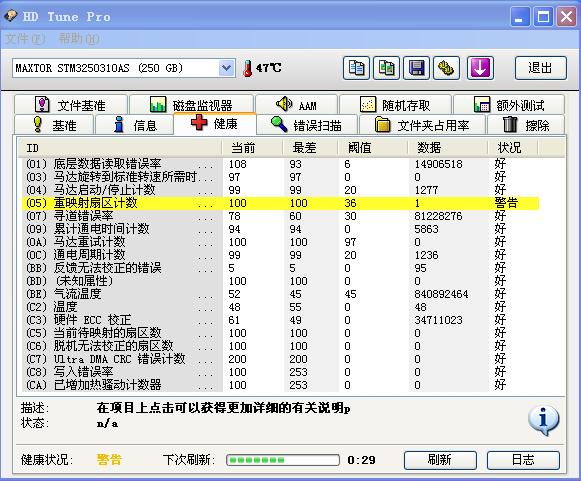This screenshot has height=481, width=581.
Task: Click the 阈值 column header
Action: pyautogui.click(x=373, y=148)
